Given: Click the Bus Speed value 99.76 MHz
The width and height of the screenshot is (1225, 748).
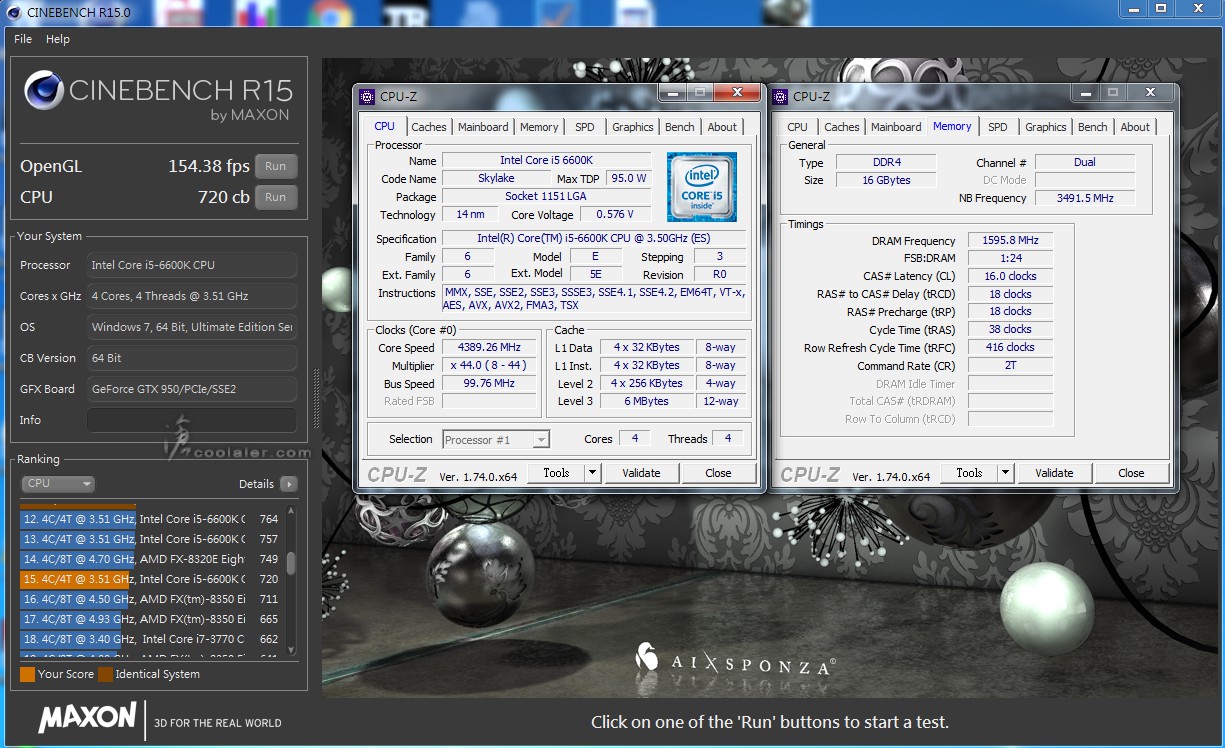Looking at the screenshot, I should [x=490, y=383].
